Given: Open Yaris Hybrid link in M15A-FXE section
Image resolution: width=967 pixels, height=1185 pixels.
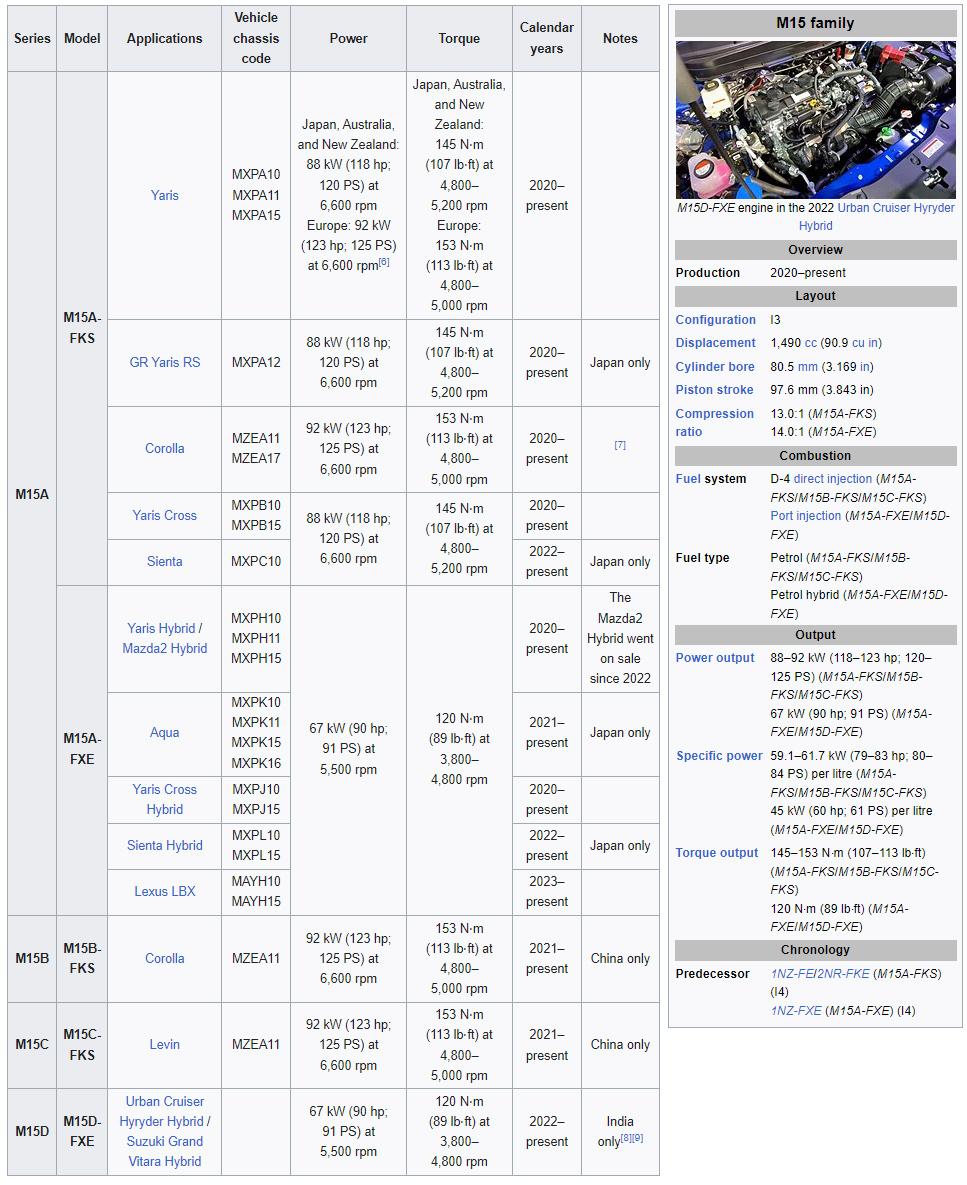Looking at the screenshot, I should pos(161,628).
